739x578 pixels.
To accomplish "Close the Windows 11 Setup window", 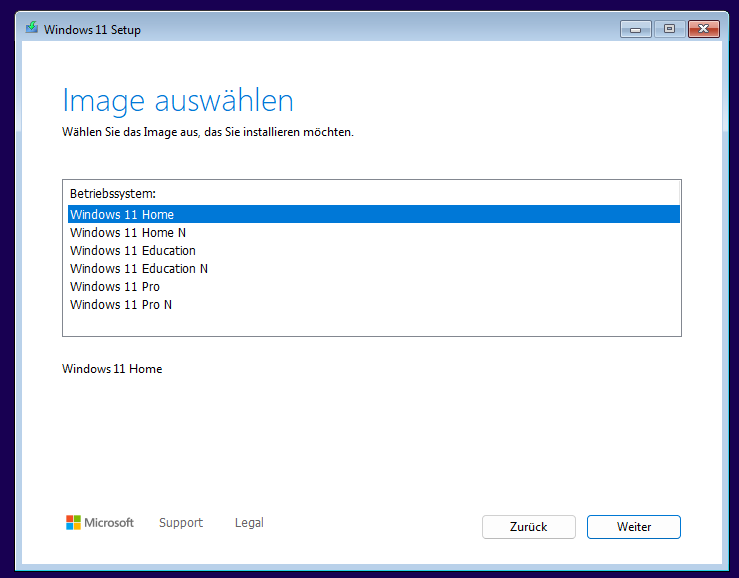I will (x=703, y=29).
